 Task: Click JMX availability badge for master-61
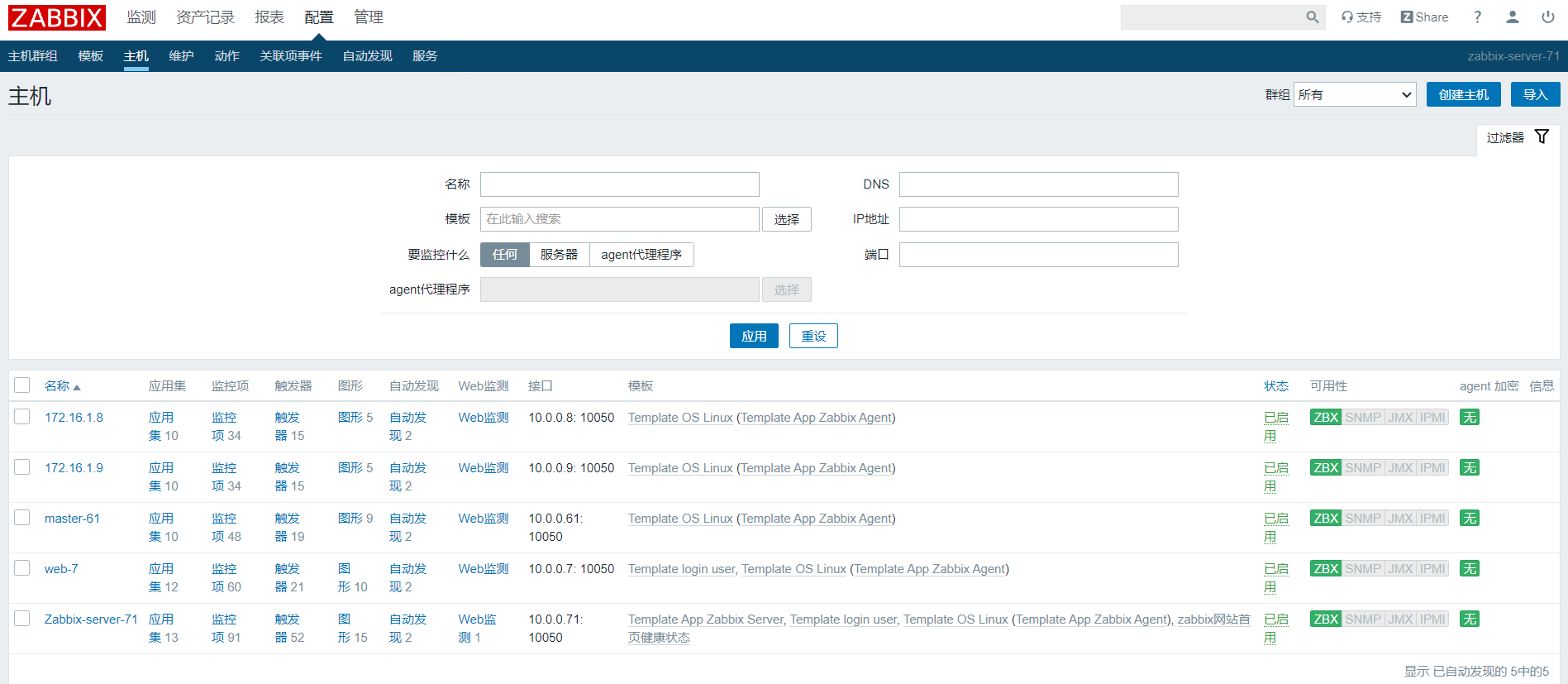click(x=1400, y=519)
